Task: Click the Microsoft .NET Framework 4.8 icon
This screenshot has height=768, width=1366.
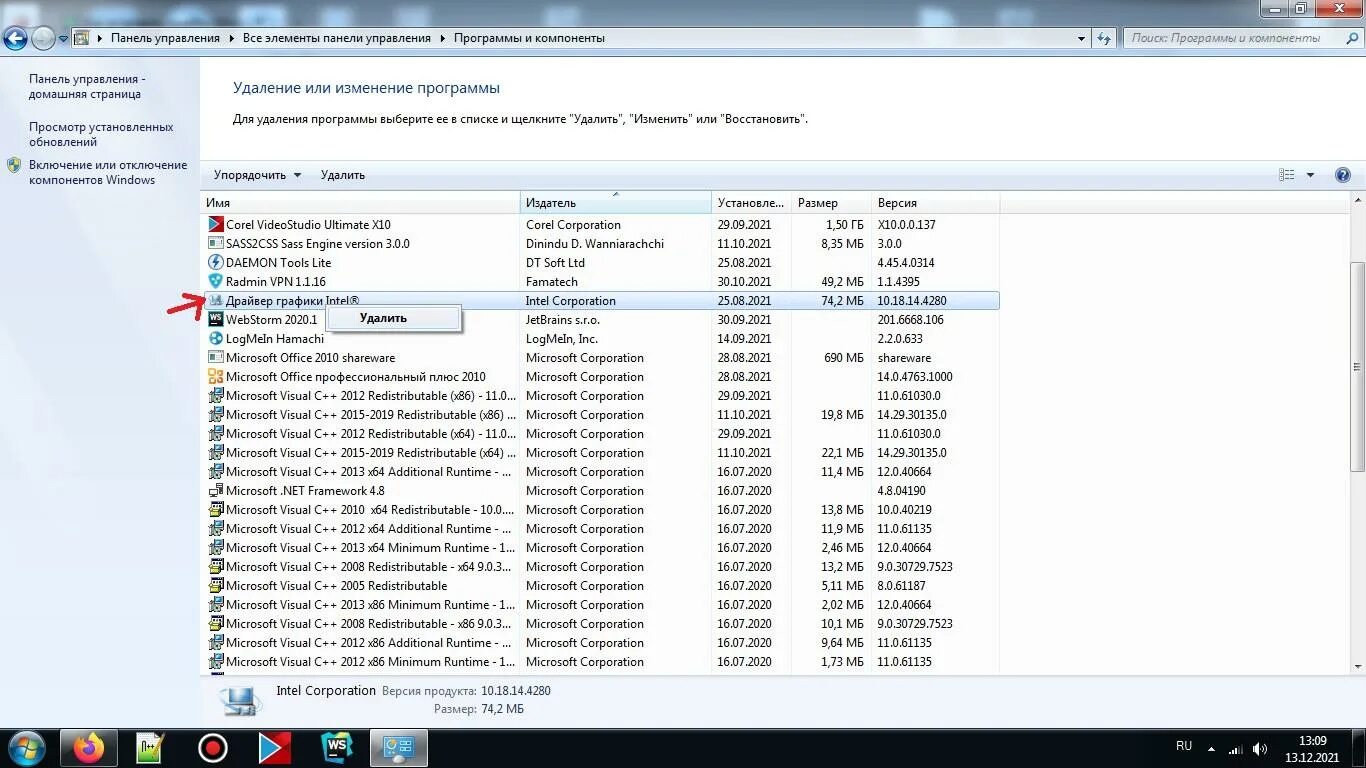Action: point(215,491)
